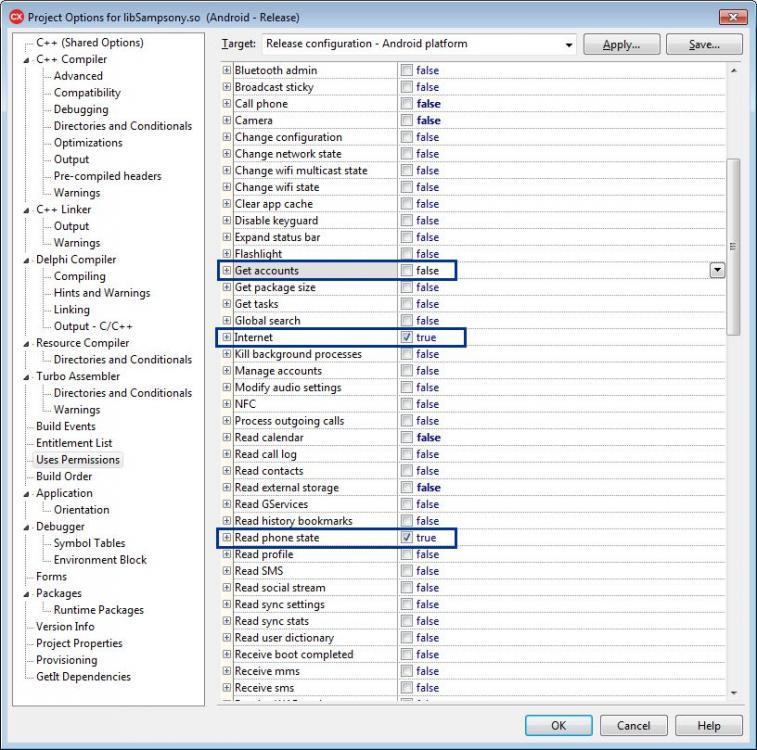The width and height of the screenshot is (757, 750).
Task: Click the scrollbar down arrow
Action: click(x=733, y=693)
